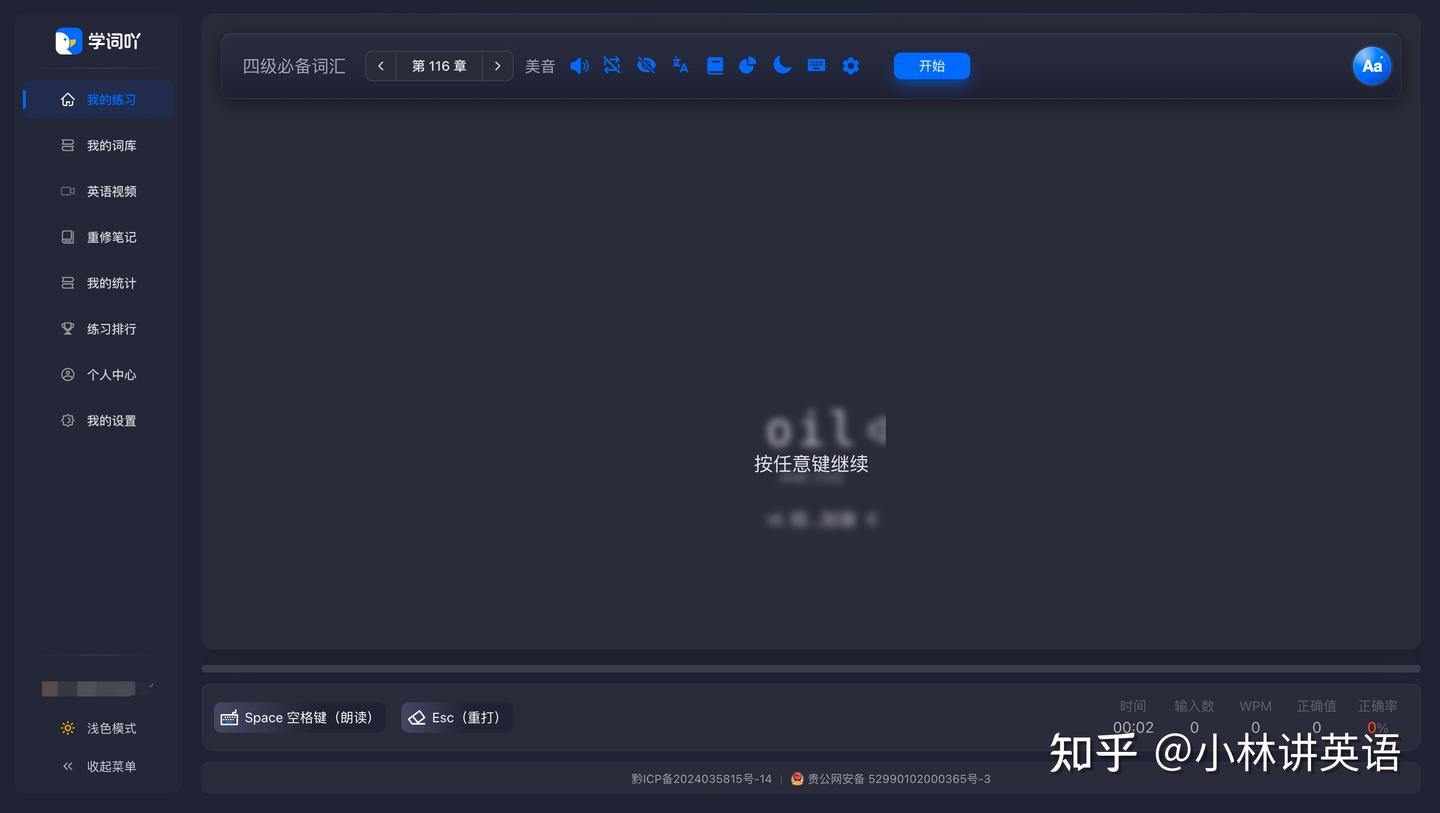1440x813 pixels.
Task: Click the double-chevron collapse icon
Action: (68, 766)
